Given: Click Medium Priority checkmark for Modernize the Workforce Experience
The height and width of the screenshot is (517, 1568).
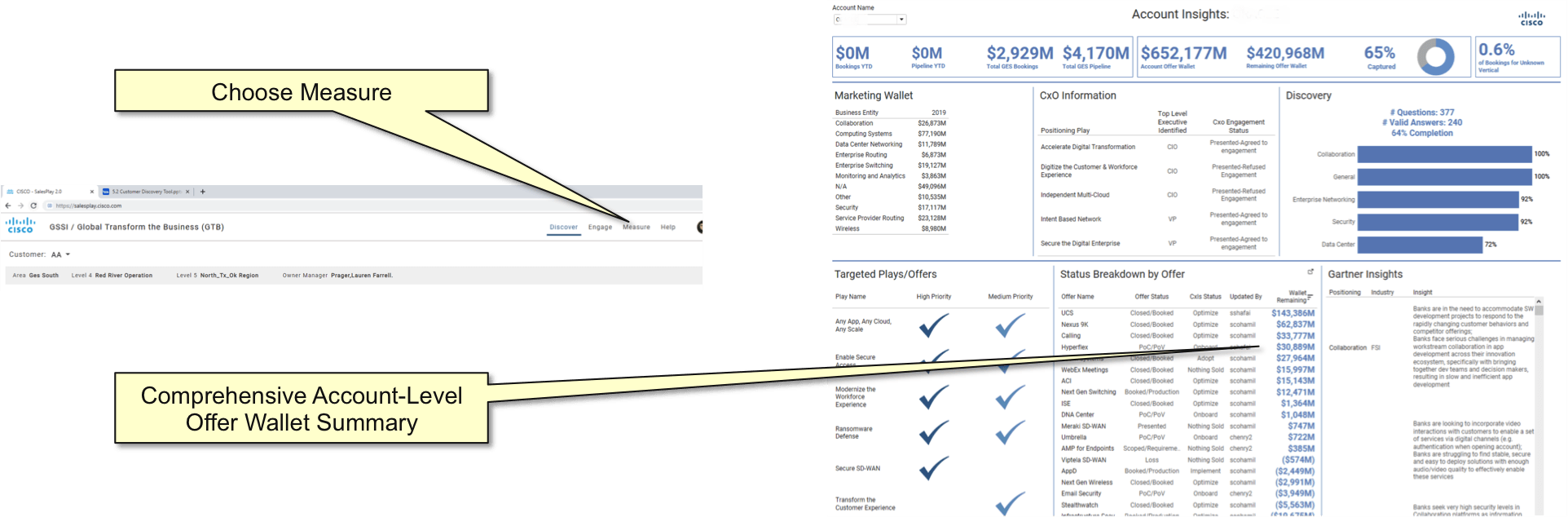Looking at the screenshot, I should [x=1011, y=397].
